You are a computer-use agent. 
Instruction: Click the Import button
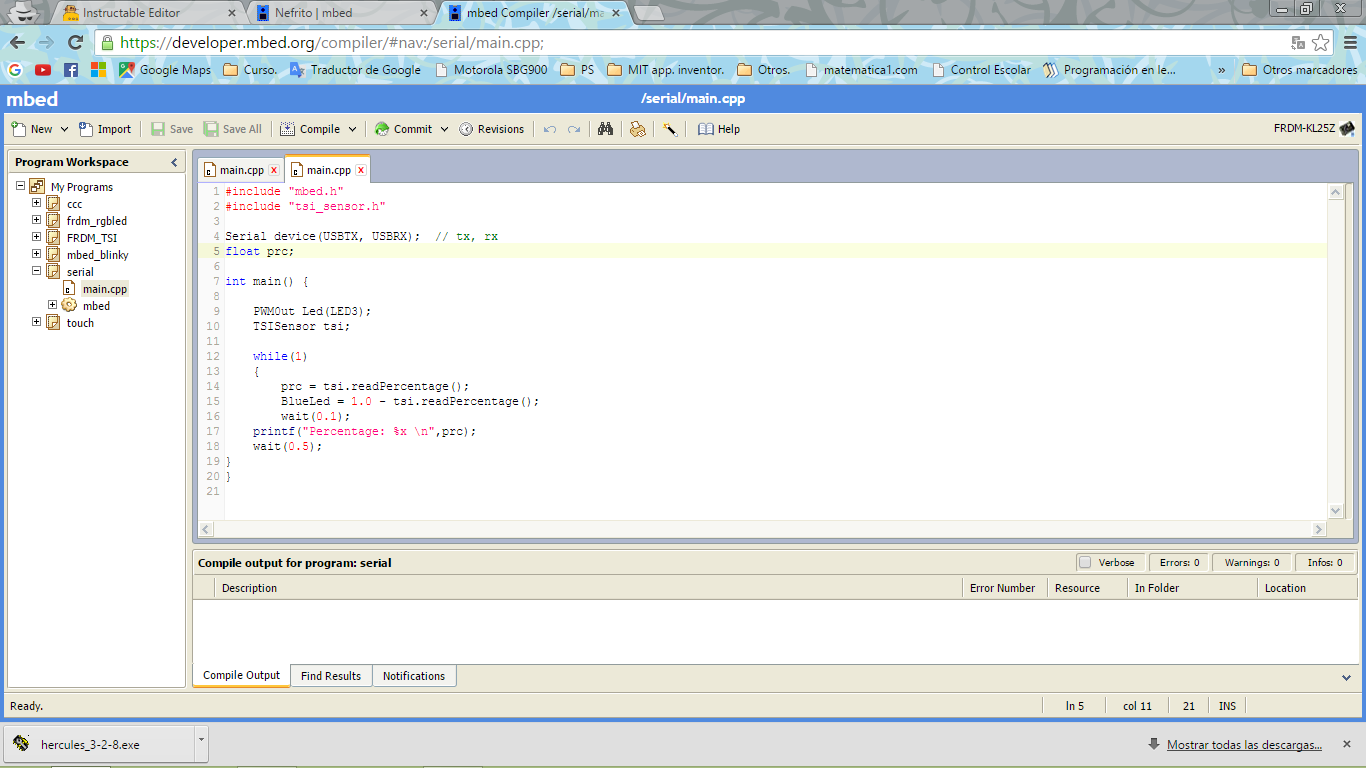coord(105,129)
